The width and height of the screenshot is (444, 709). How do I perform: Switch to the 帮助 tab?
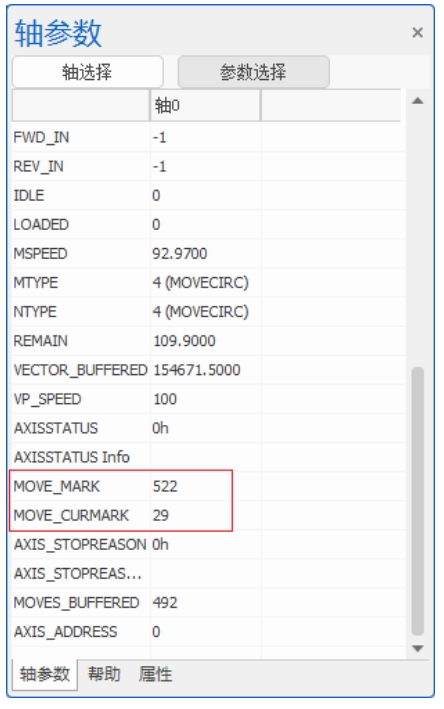point(104,674)
